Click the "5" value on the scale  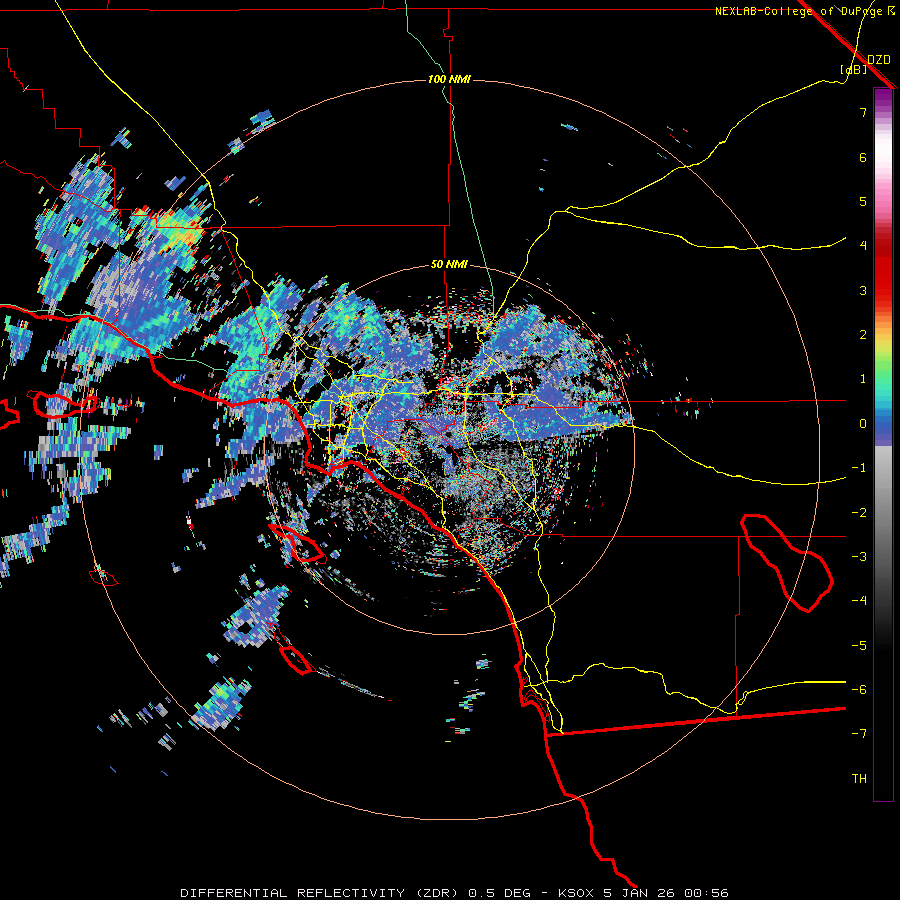pos(863,201)
